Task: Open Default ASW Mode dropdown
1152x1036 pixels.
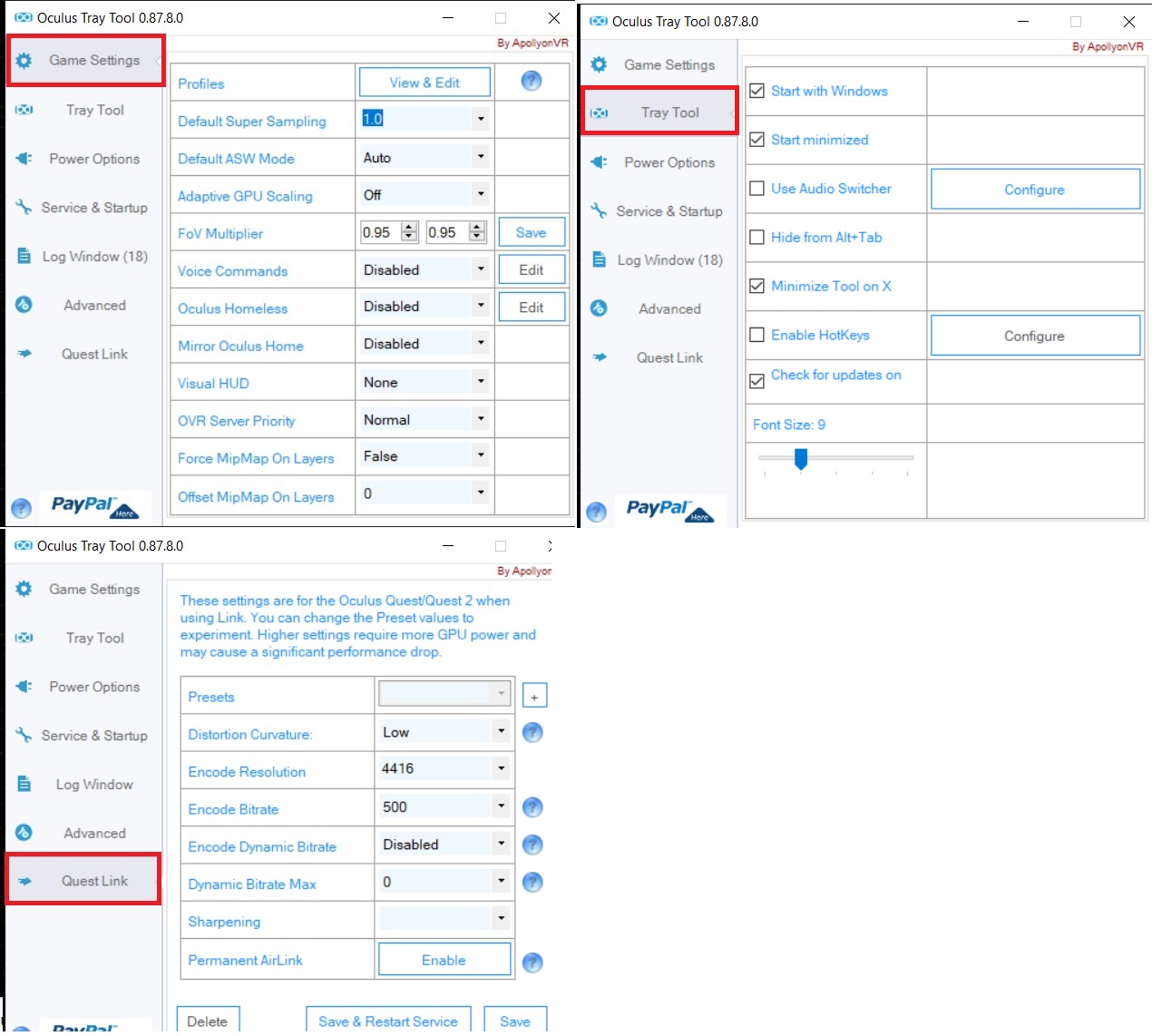Action: coord(481,157)
